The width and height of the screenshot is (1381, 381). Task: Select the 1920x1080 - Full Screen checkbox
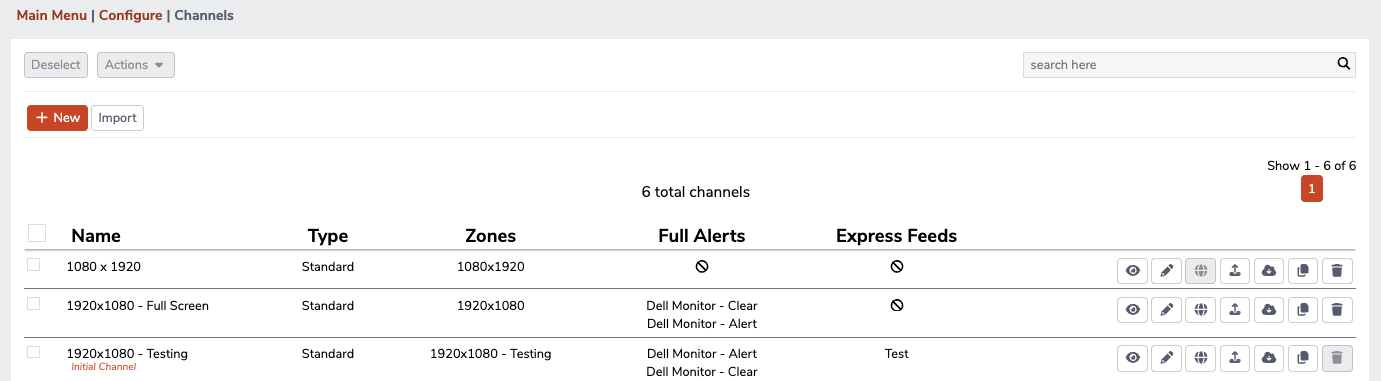pyautogui.click(x=33, y=304)
